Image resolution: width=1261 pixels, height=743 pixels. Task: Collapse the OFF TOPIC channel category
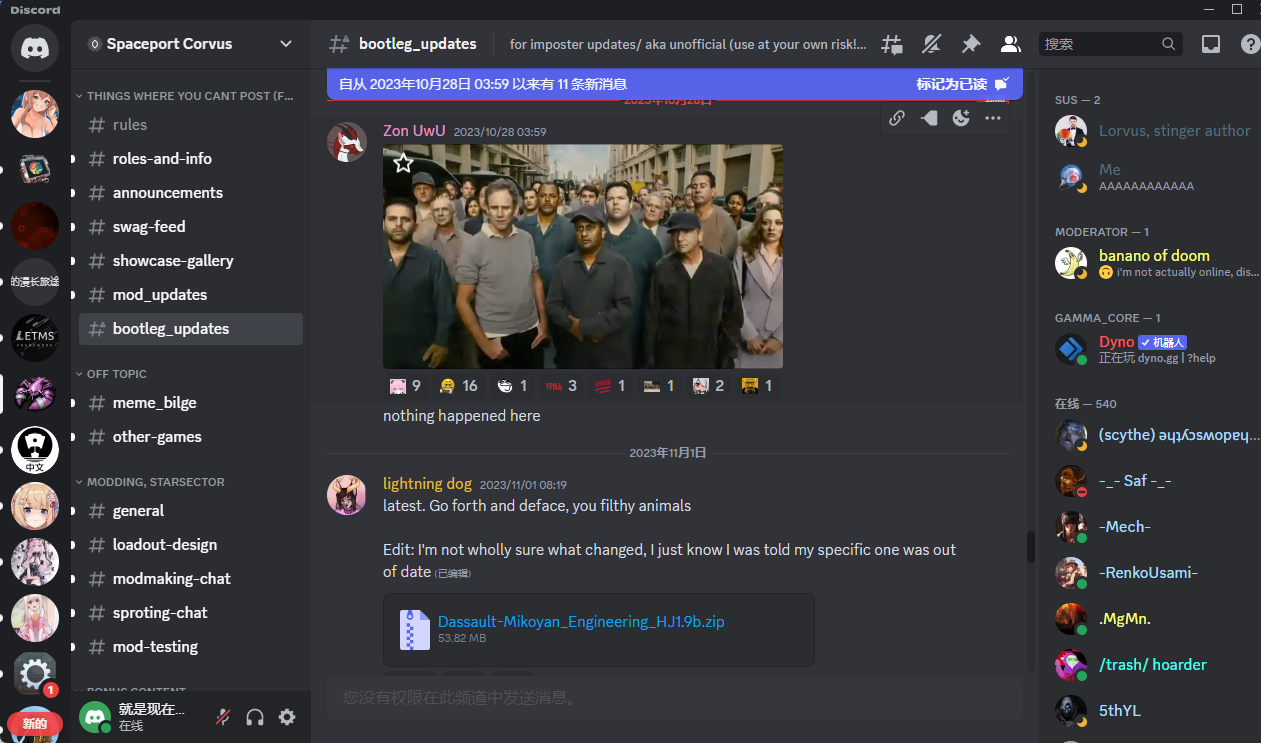point(116,374)
